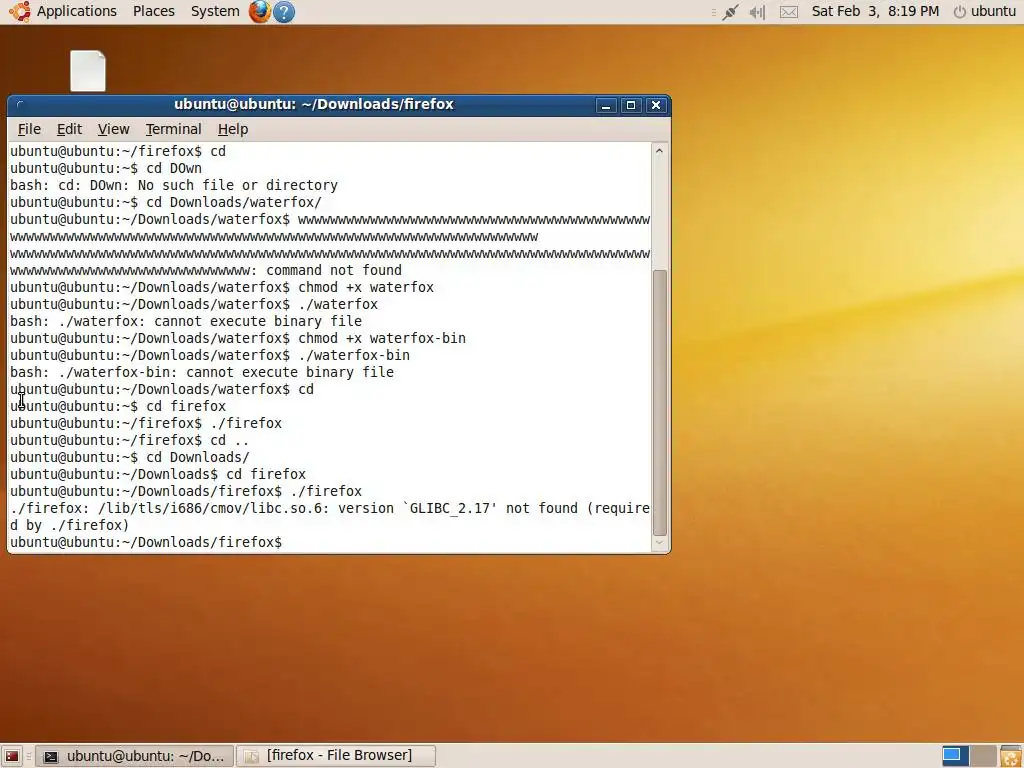
Task: Select the blank file icon on desktop
Action: 88,71
